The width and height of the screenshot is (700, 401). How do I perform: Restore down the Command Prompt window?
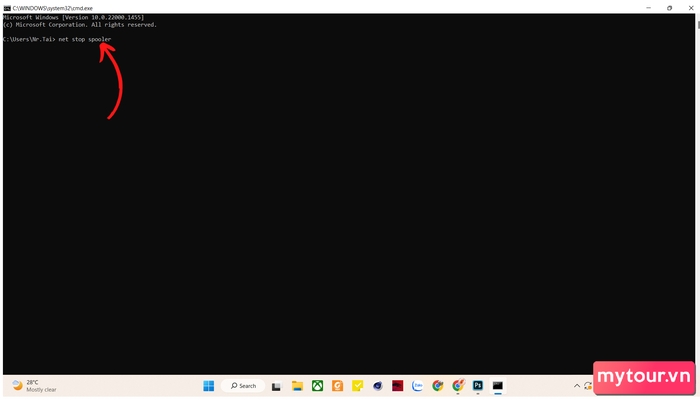(669, 8)
